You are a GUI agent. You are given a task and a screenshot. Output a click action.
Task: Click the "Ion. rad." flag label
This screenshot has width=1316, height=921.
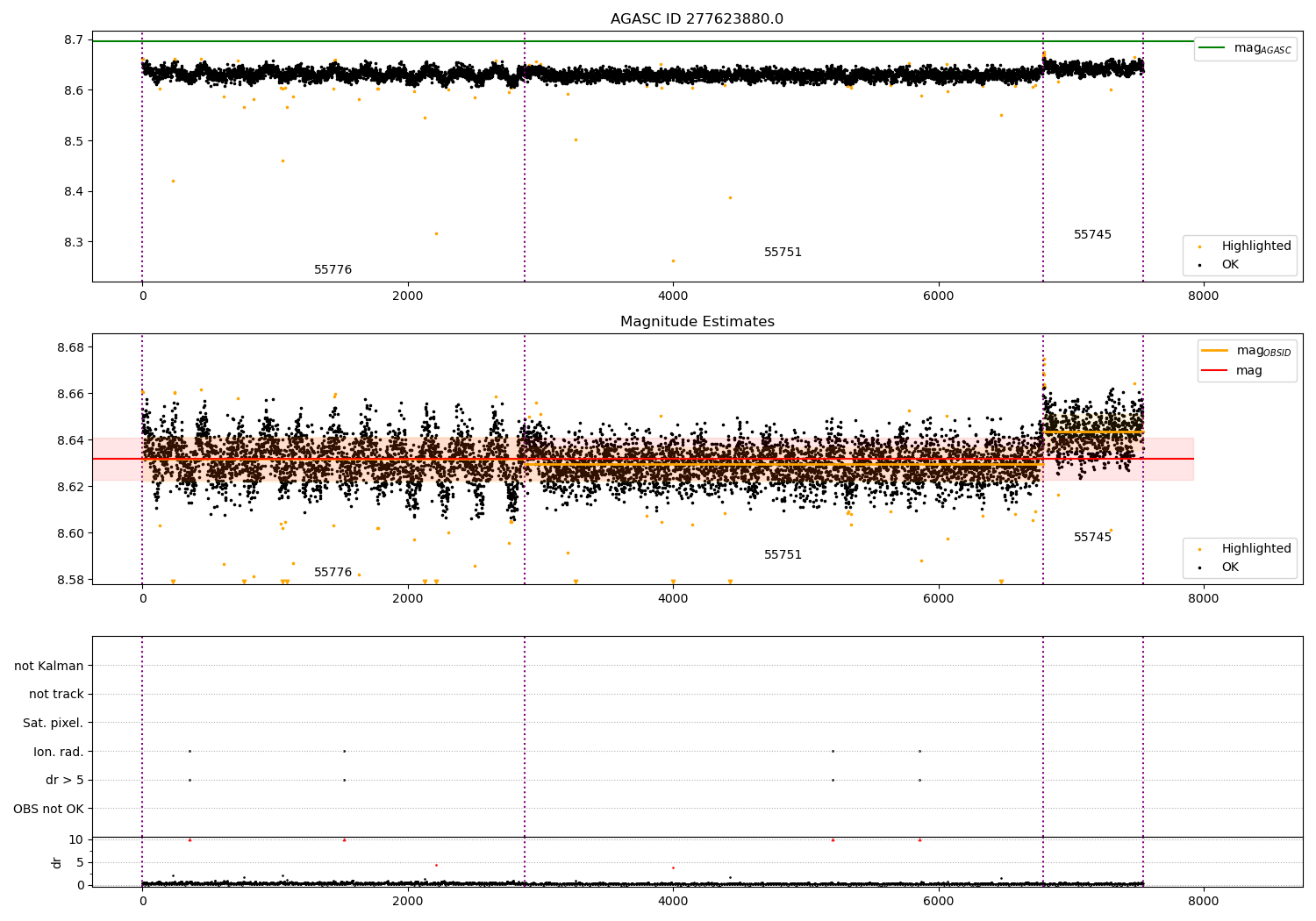coord(59,752)
